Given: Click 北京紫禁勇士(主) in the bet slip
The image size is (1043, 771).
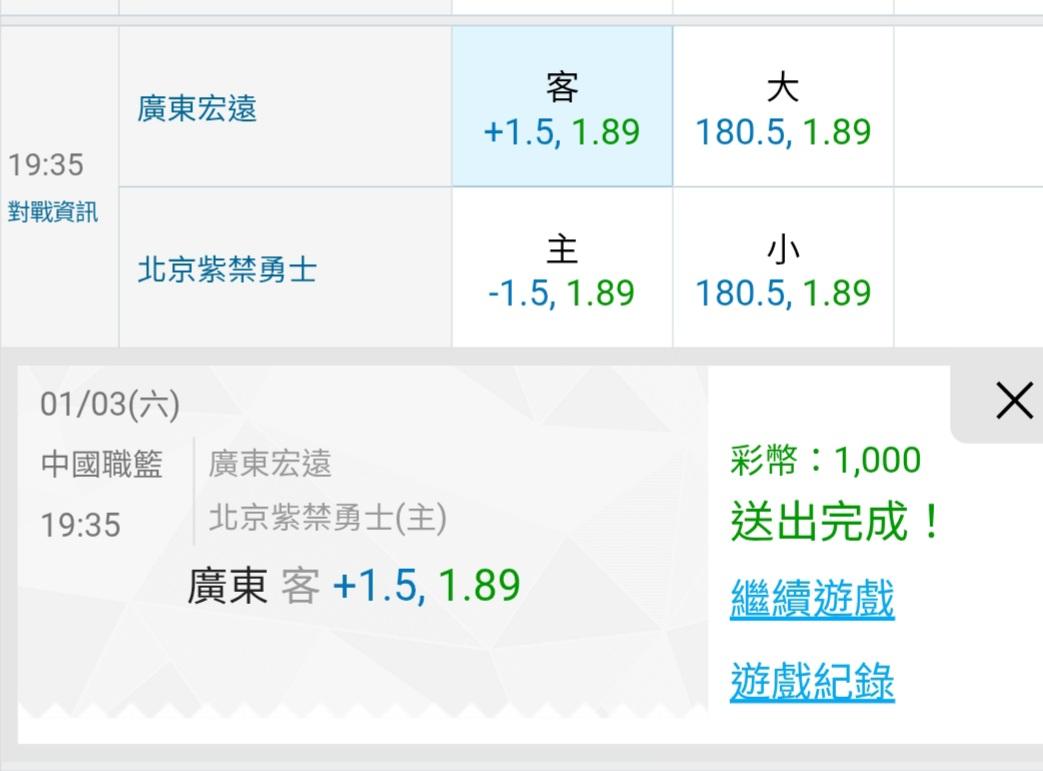Looking at the screenshot, I should (327, 518).
